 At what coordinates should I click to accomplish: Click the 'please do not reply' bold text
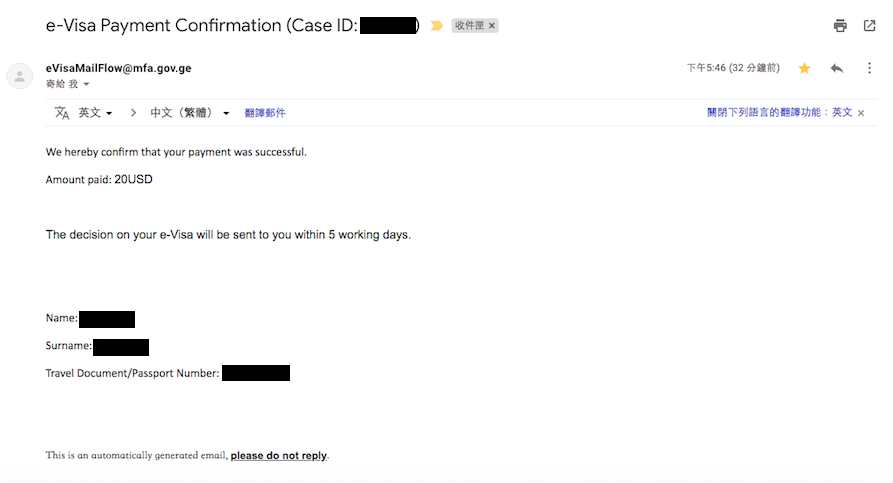click(278, 456)
